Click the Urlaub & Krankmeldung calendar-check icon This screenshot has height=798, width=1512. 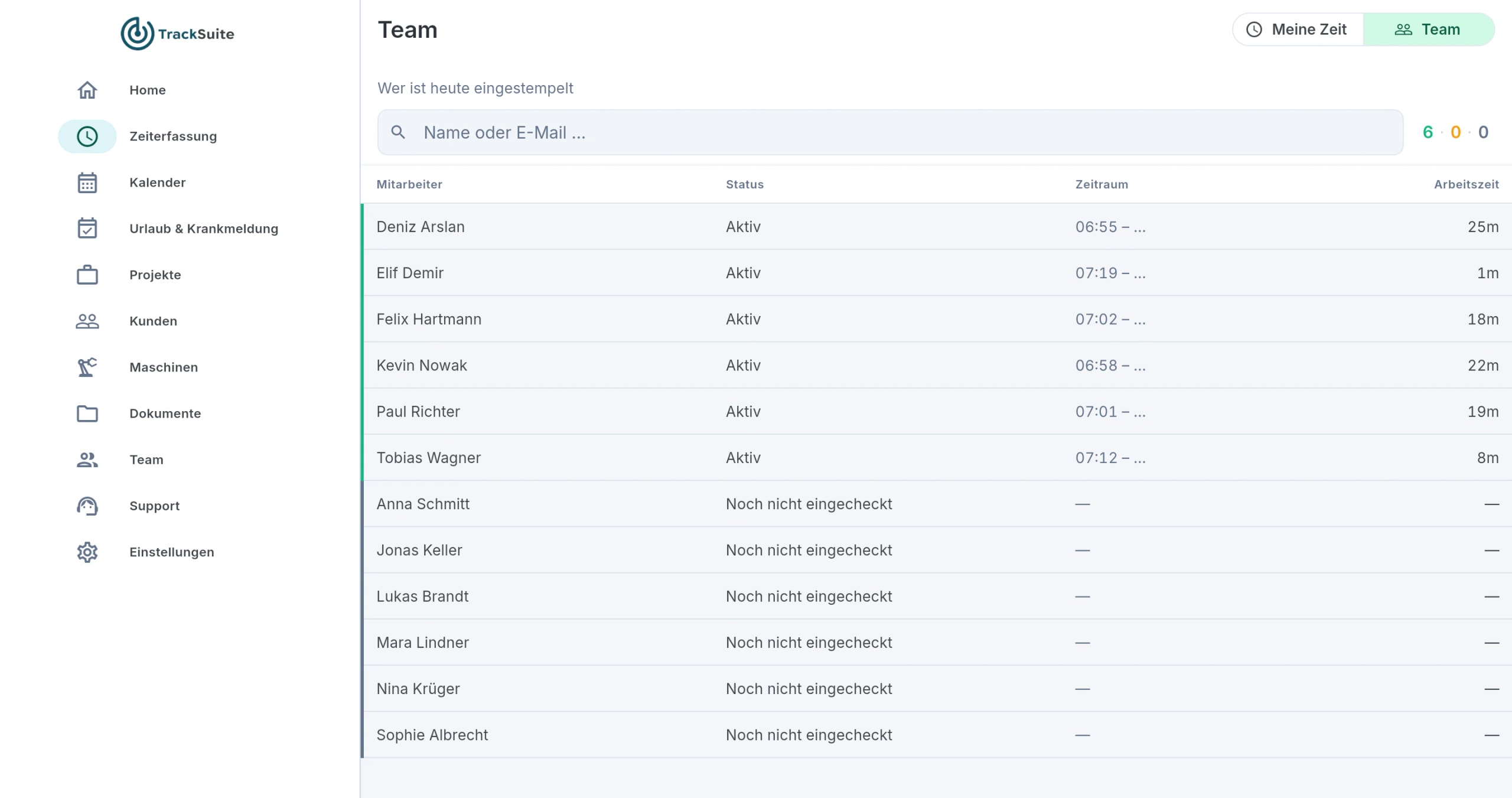pyautogui.click(x=87, y=229)
